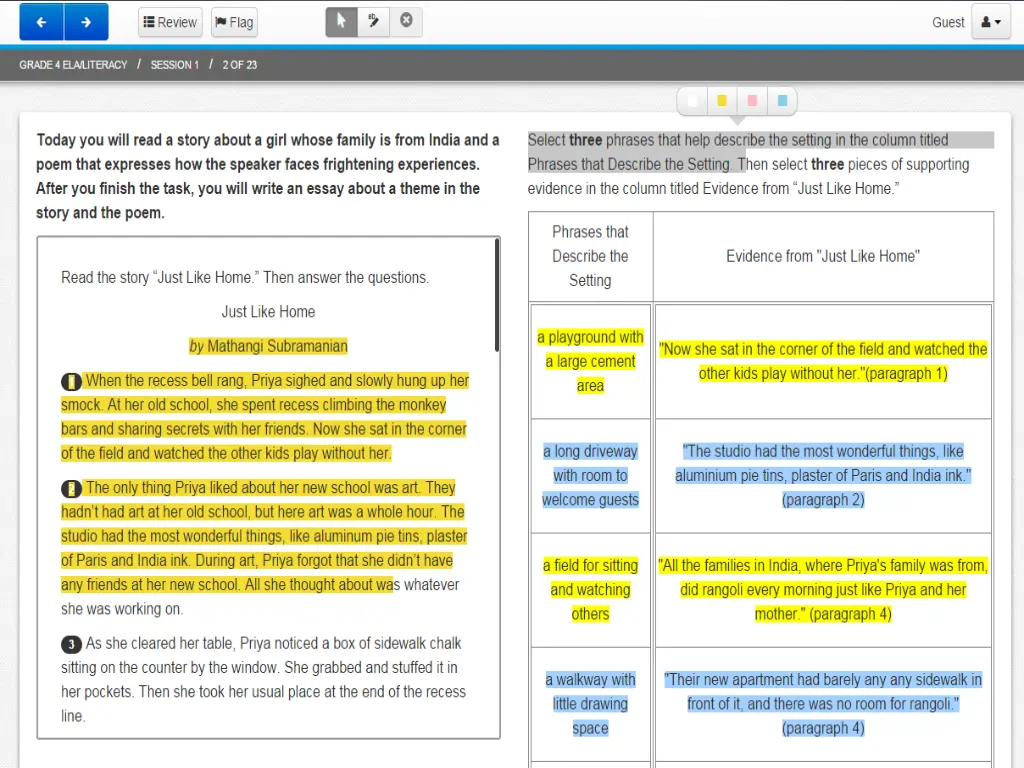Image resolution: width=1024 pixels, height=768 pixels.
Task: Click the passage scrollbar thumb
Action: click(x=497, y=295)
